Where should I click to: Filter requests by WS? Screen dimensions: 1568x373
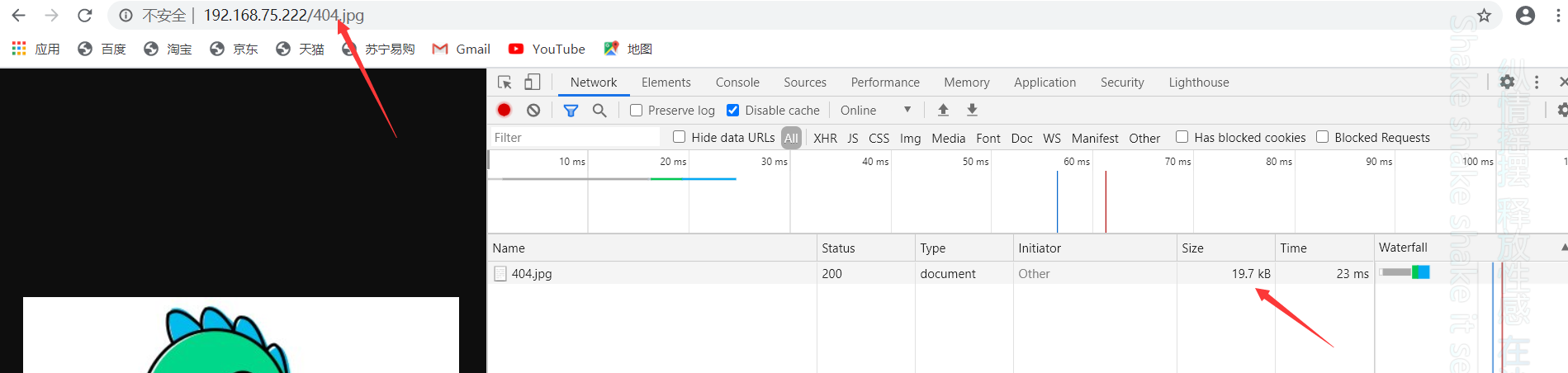[x=1052, y=138]
